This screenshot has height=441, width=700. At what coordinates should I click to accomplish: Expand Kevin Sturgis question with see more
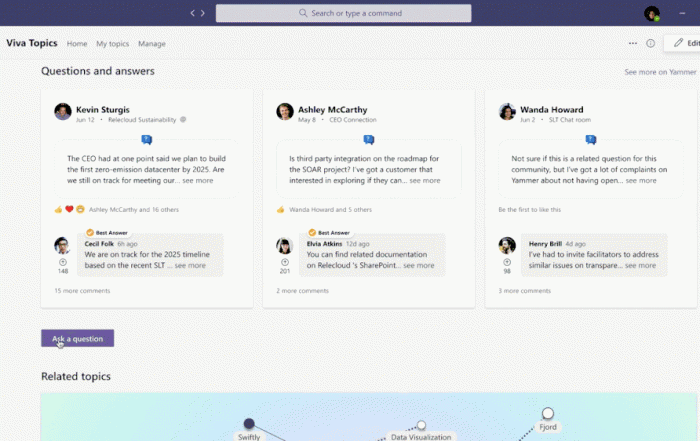click(x=198, y=180)
